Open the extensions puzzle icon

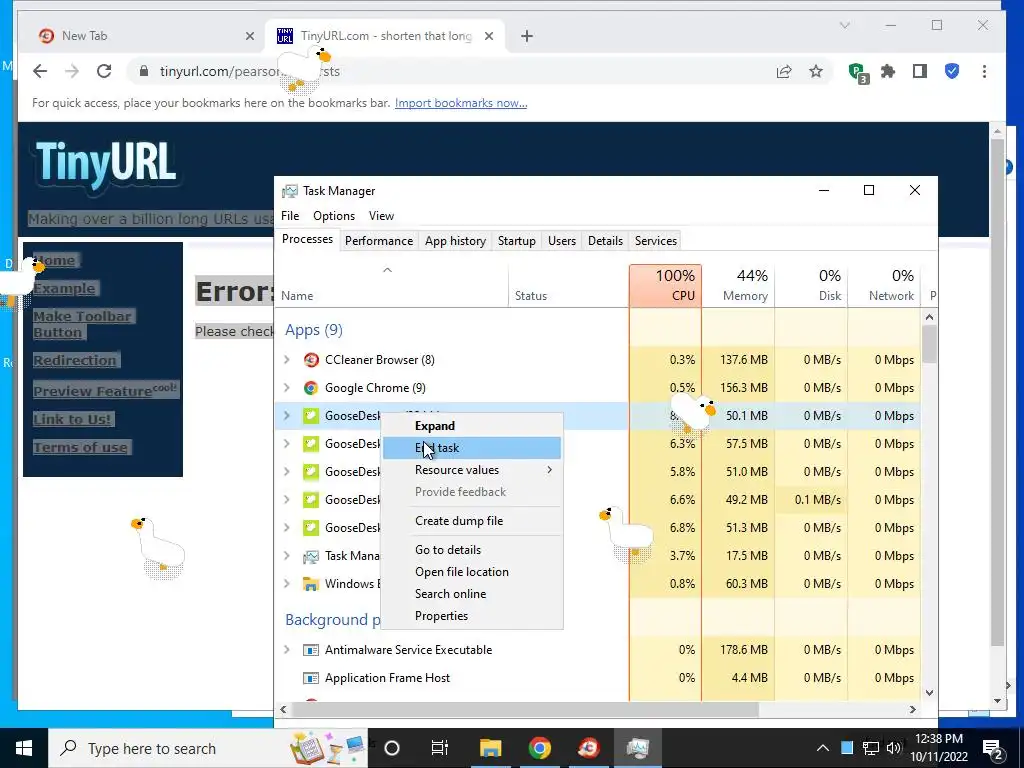[888, 71]
